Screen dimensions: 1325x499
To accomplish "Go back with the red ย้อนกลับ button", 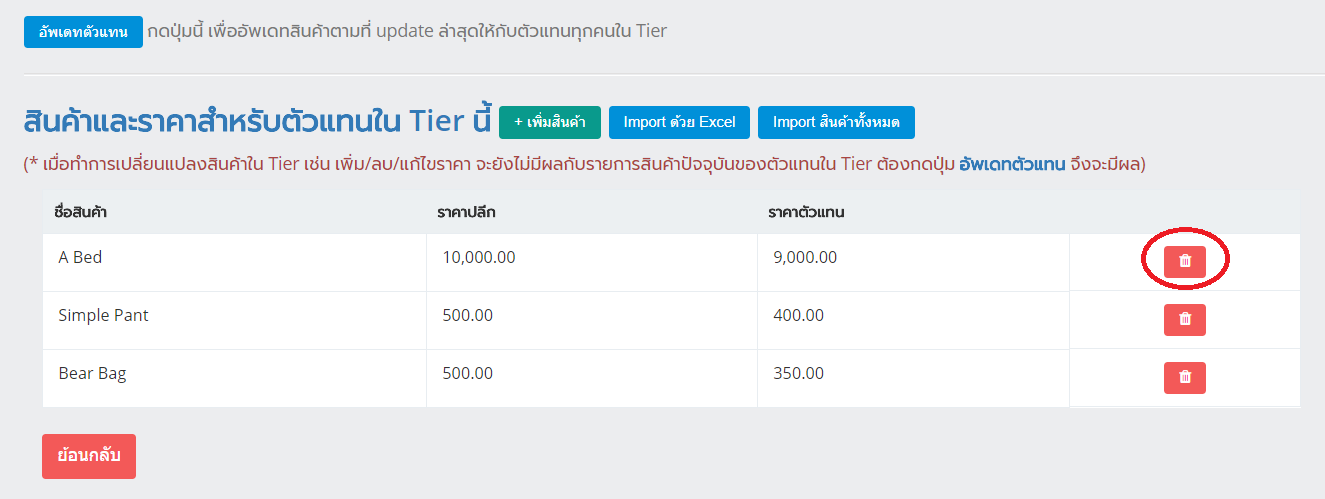I will pos(89,456).
